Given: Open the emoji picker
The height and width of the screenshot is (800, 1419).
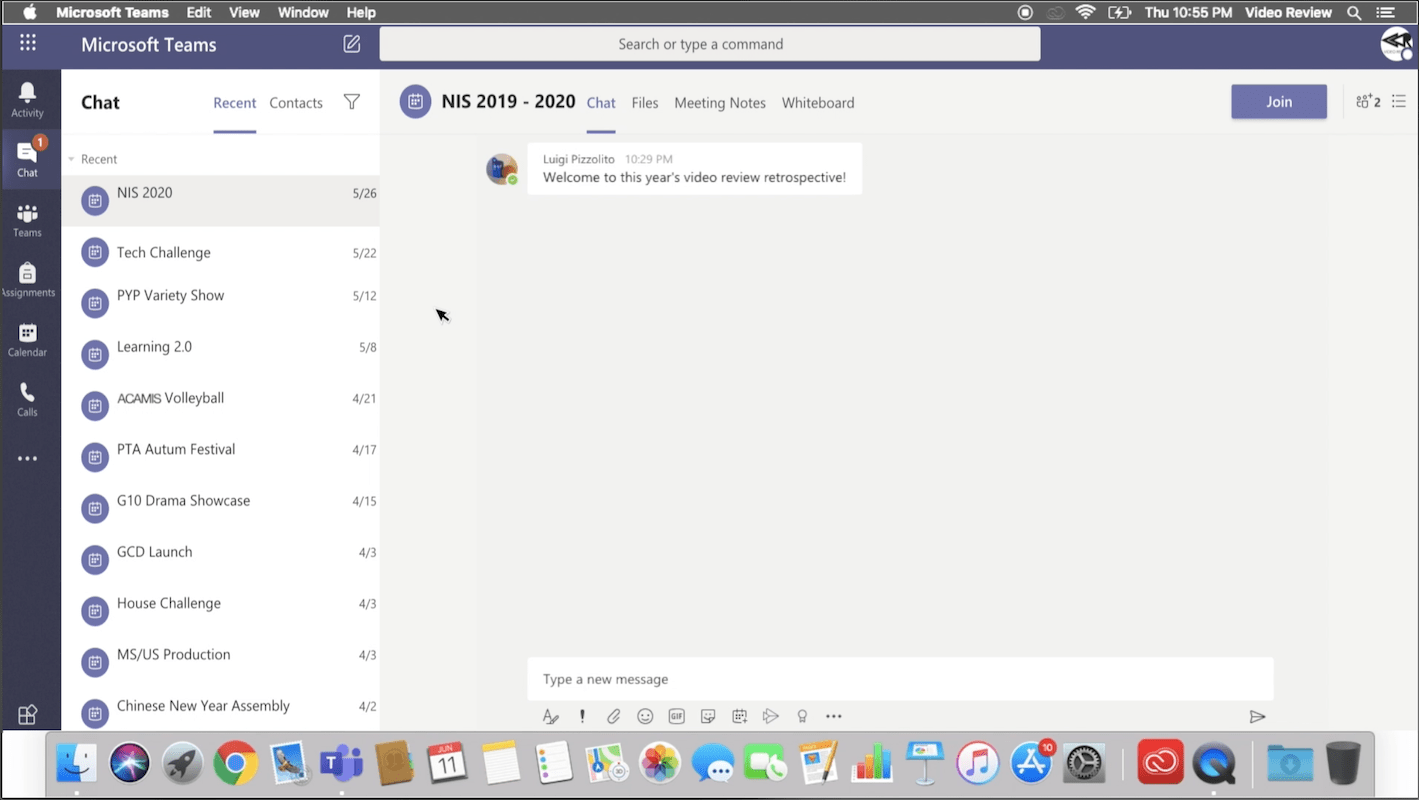Looking at the screenshot, I should point(645,716).
